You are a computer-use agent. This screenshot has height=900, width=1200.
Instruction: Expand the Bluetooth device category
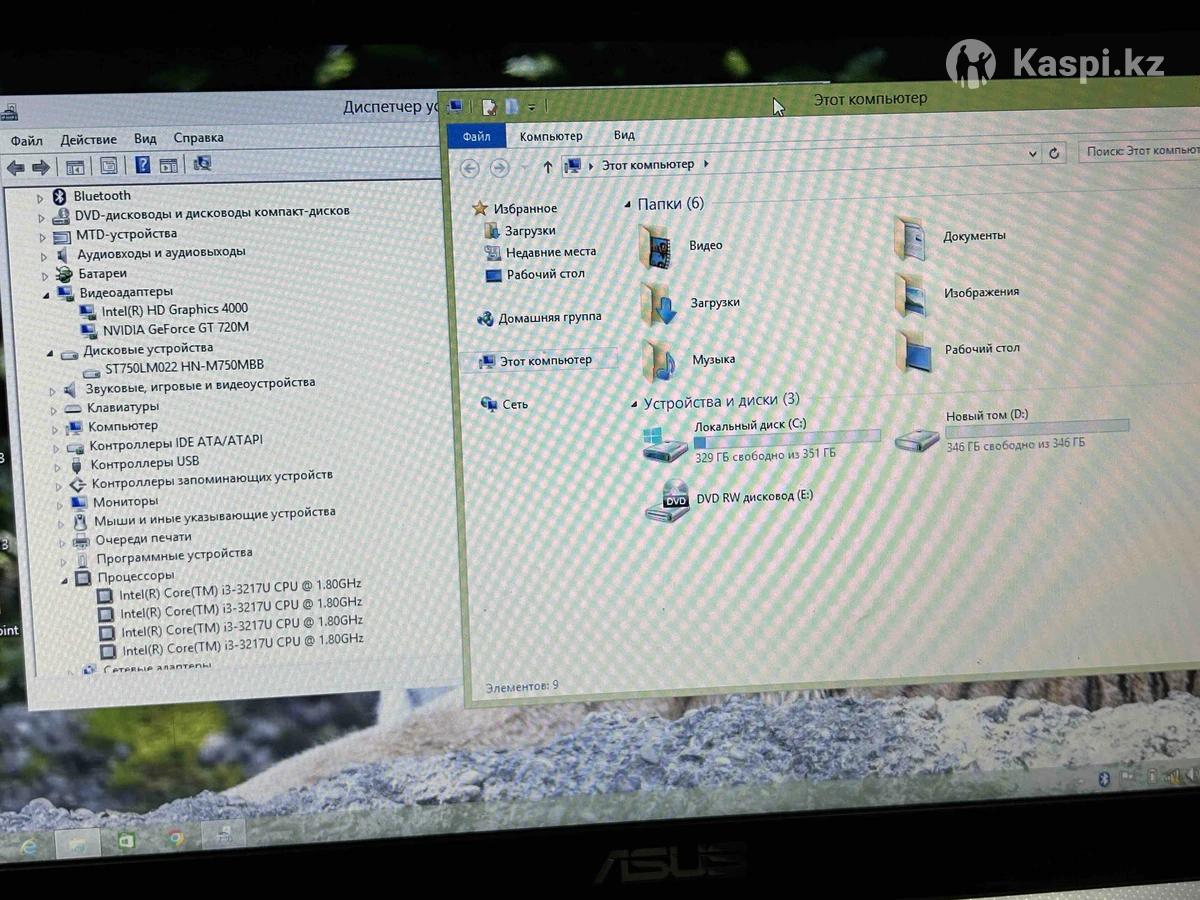click(41, 197)
